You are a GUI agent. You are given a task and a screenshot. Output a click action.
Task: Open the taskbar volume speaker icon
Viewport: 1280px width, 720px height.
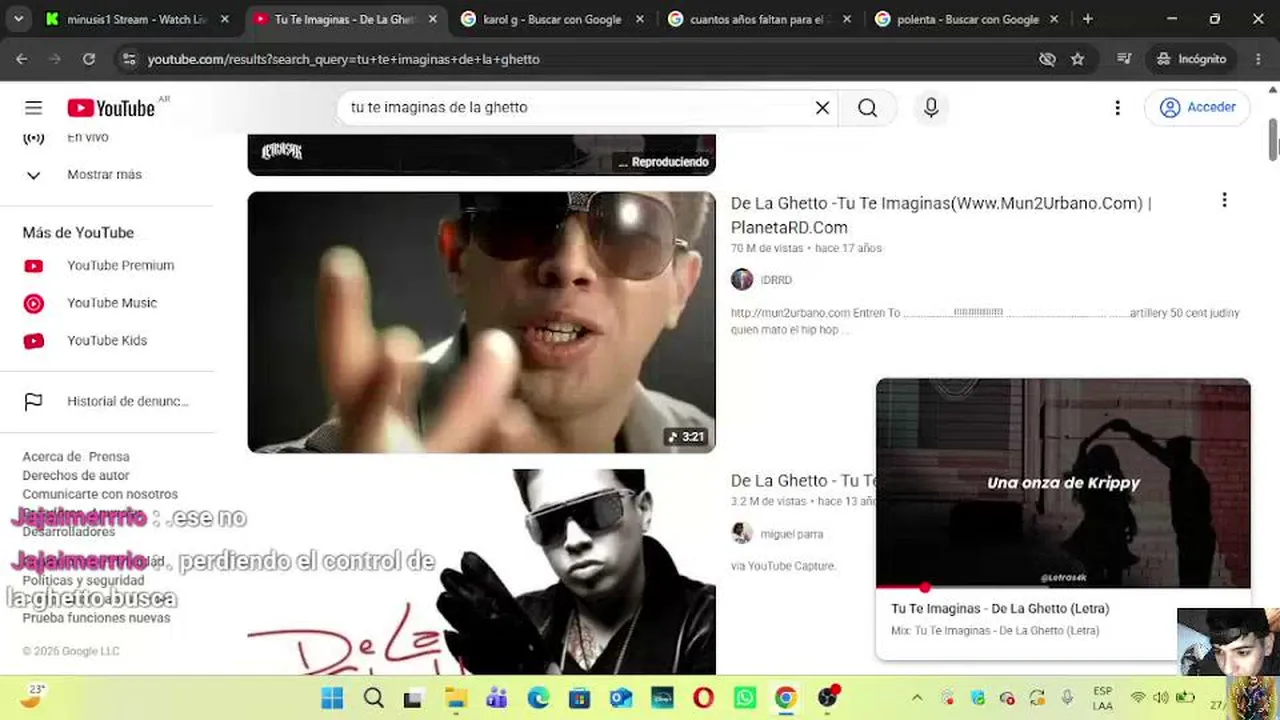[1160, 698]
